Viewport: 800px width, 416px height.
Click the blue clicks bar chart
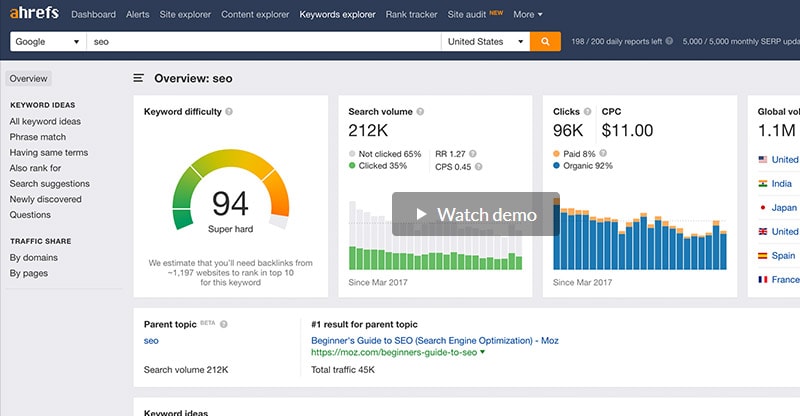coord(640,234)
